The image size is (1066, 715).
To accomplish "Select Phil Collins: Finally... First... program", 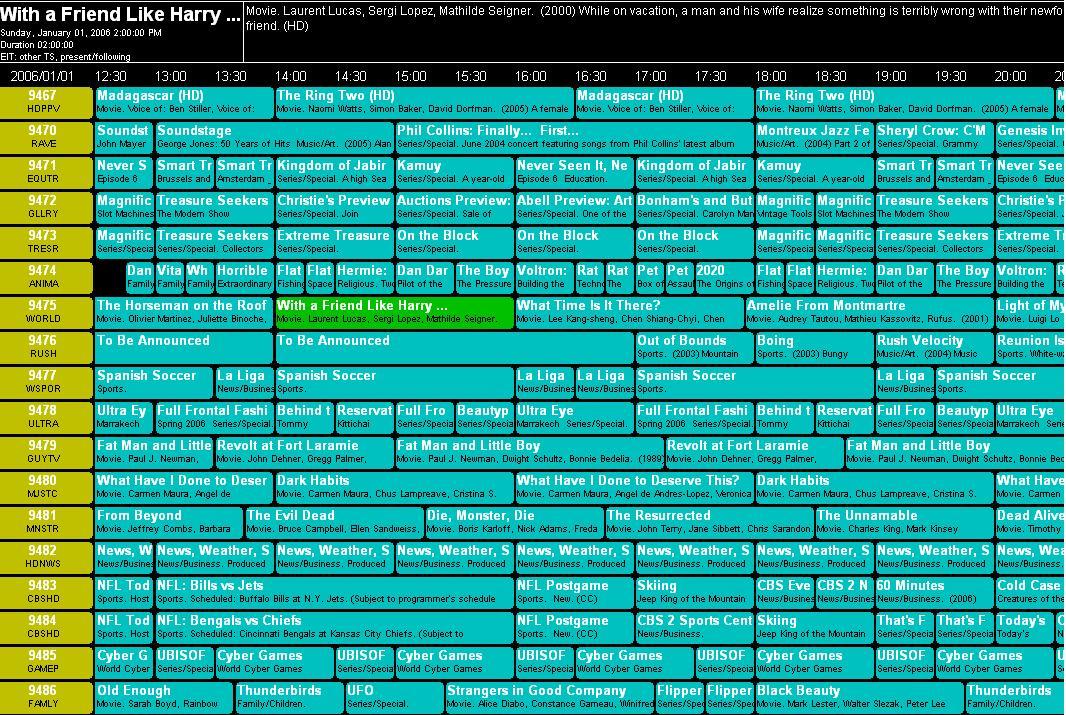I will [x=574, y=137].
